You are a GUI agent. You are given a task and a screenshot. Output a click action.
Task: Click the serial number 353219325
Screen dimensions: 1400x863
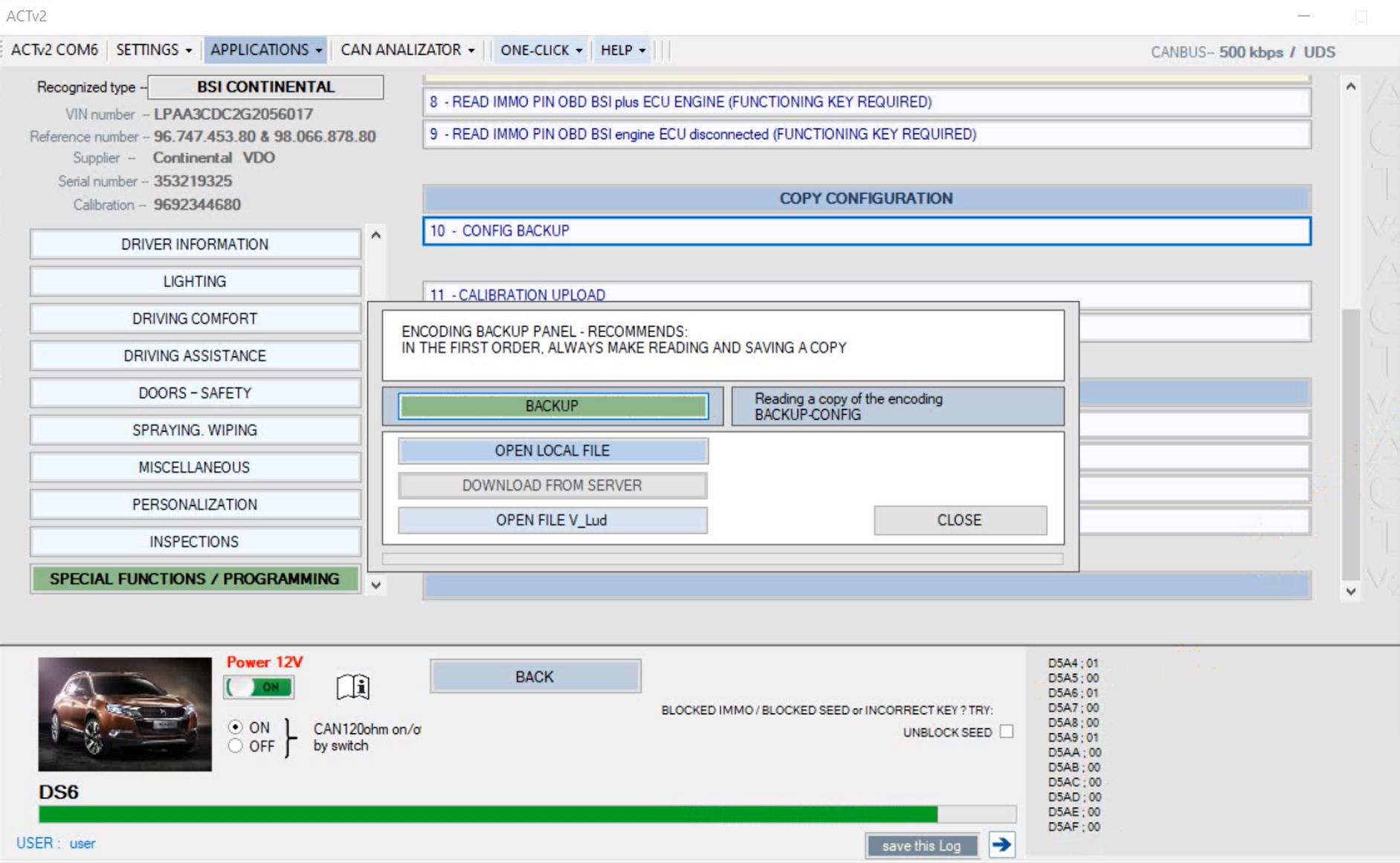coord(193,181)
